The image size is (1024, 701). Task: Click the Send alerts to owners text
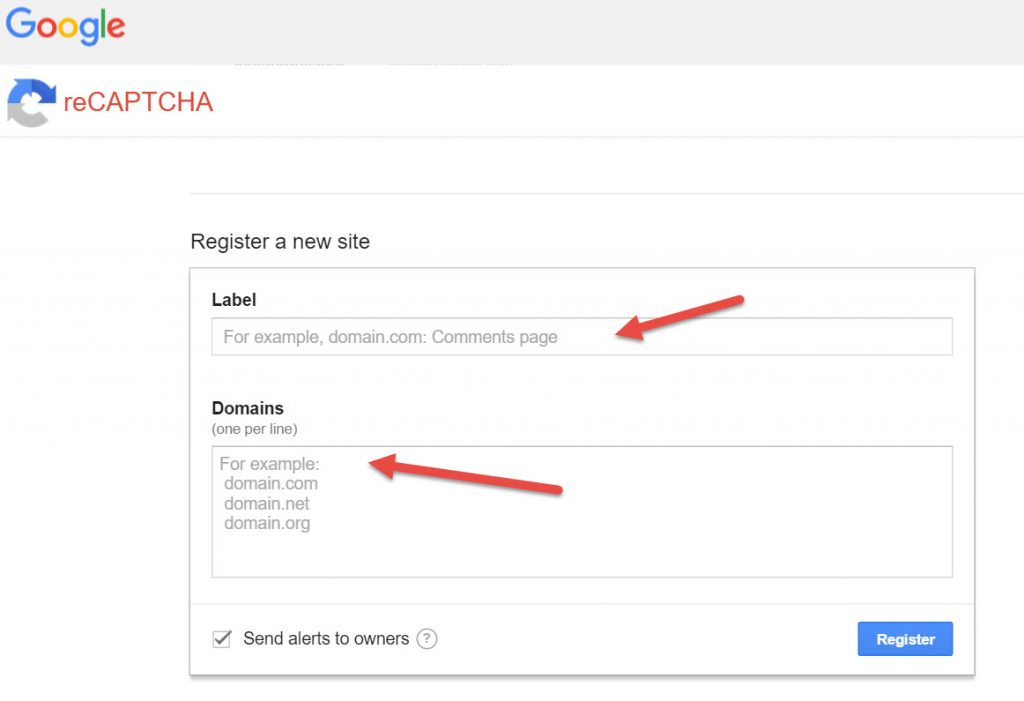(326, 638)
